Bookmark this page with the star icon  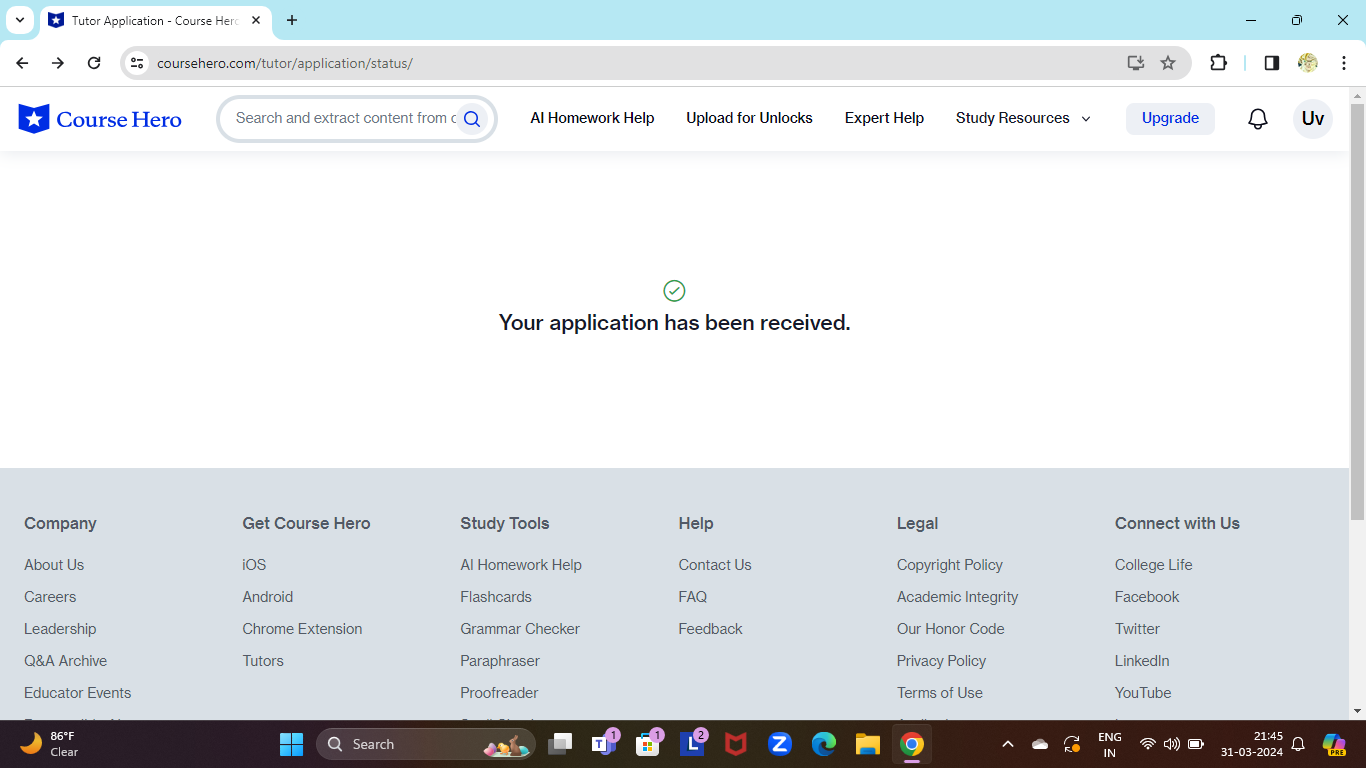click(1168, 63)
